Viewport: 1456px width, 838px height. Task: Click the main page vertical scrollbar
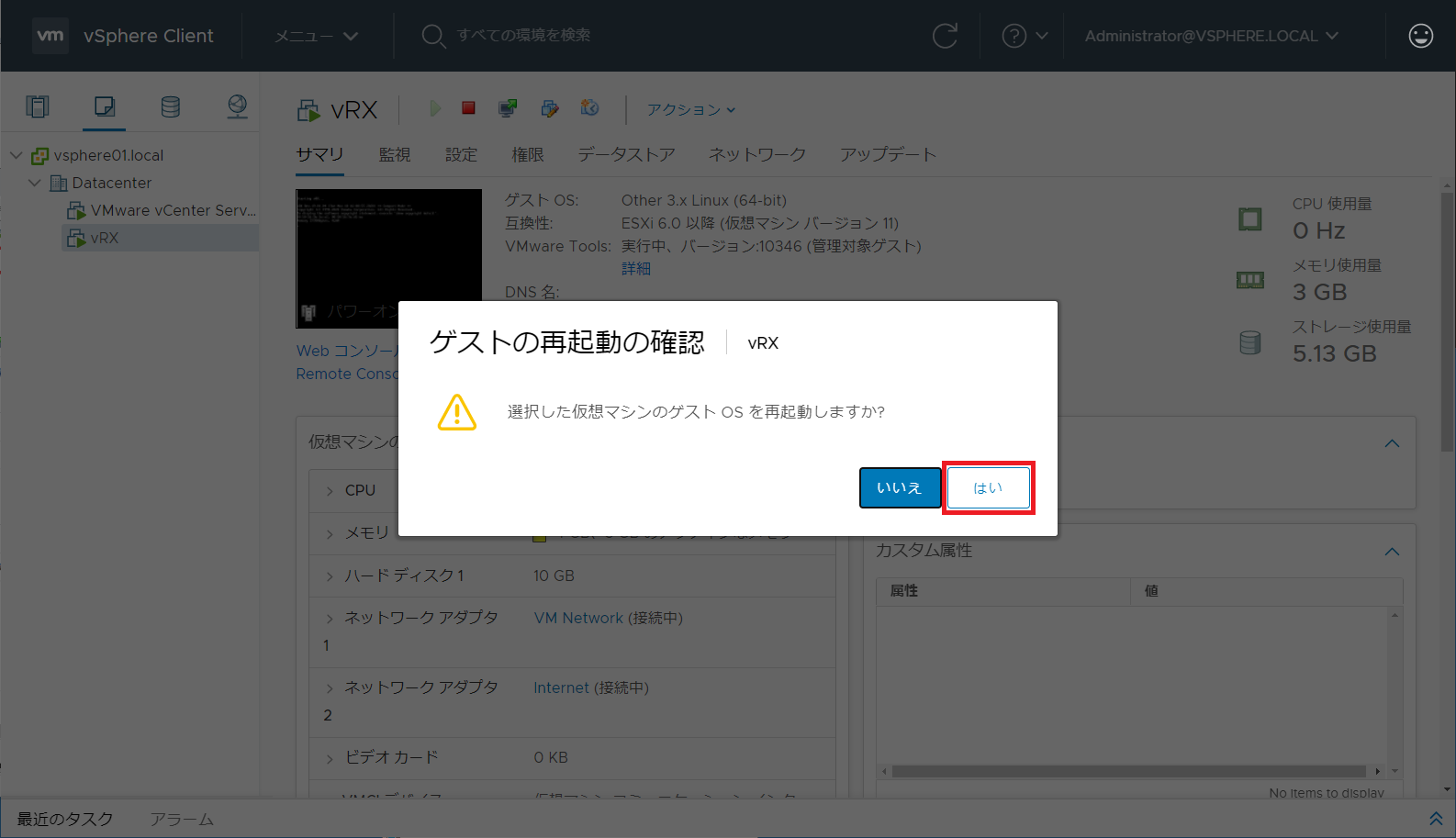pos(1448,321)
